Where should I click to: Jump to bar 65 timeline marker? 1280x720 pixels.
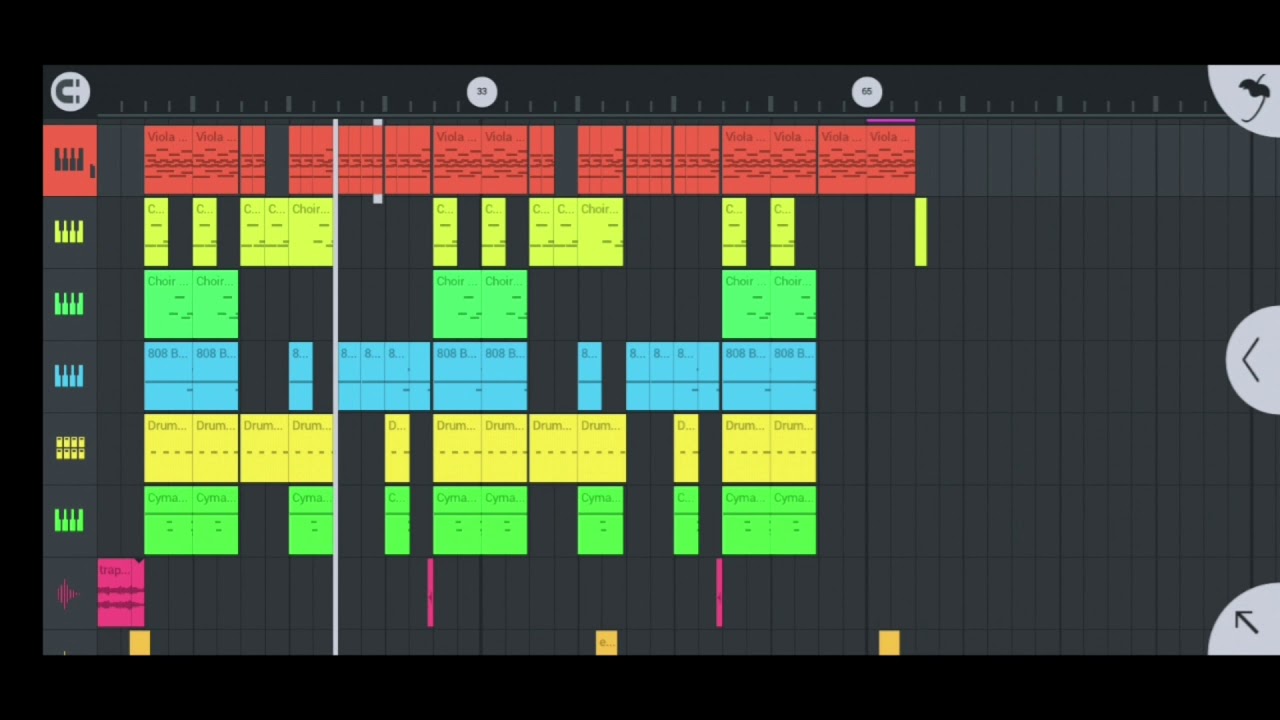867,92
